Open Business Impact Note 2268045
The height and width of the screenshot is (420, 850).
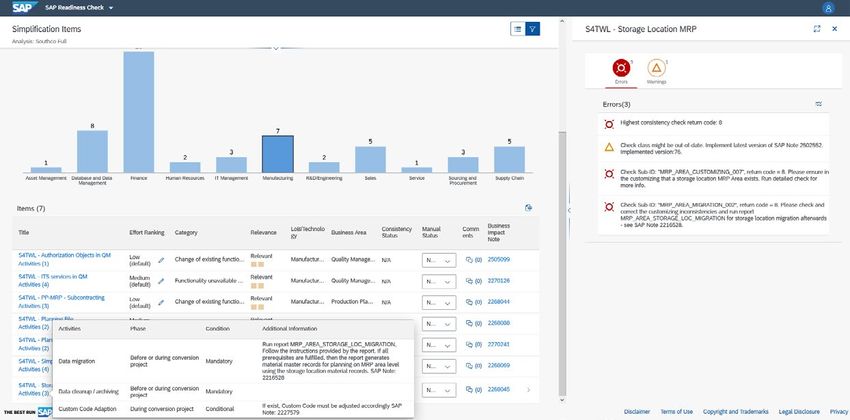pyautogui.click(x=498, y=390)
